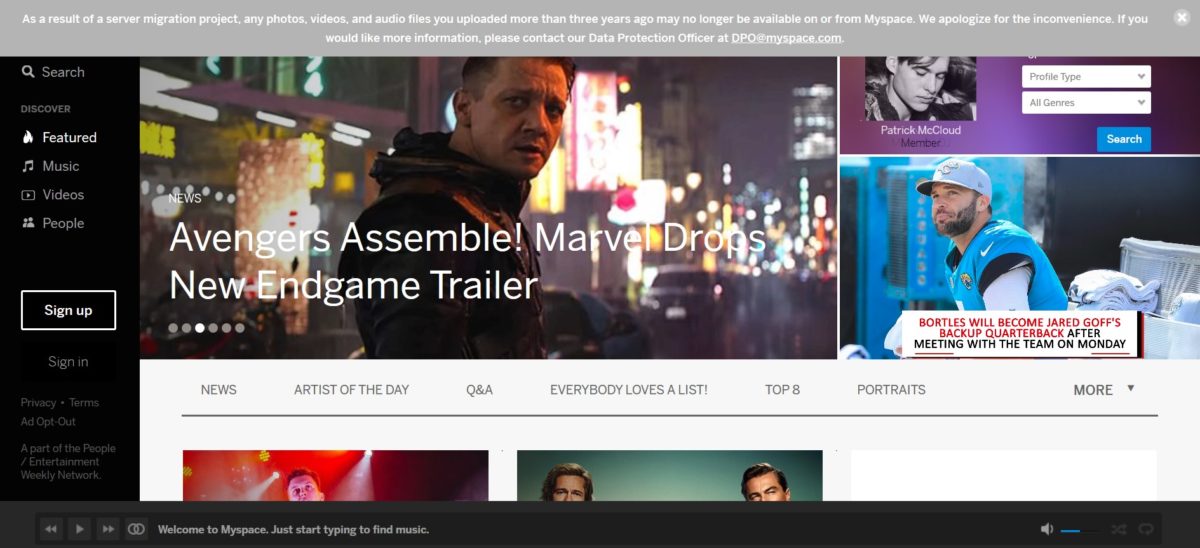1200x548 pixels.
Task: Open the connect rings icon in player
Action: [137, 528]
